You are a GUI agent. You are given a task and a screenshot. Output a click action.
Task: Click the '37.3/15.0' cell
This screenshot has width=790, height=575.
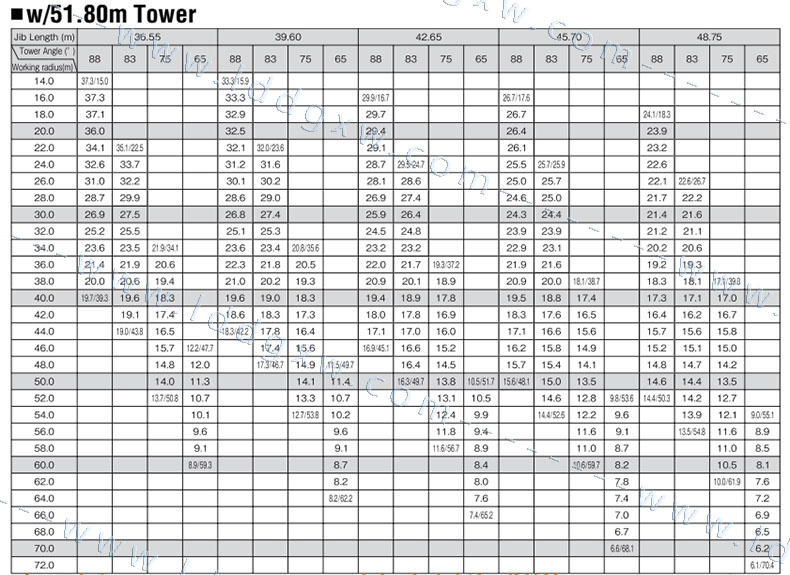coord(95,81)
